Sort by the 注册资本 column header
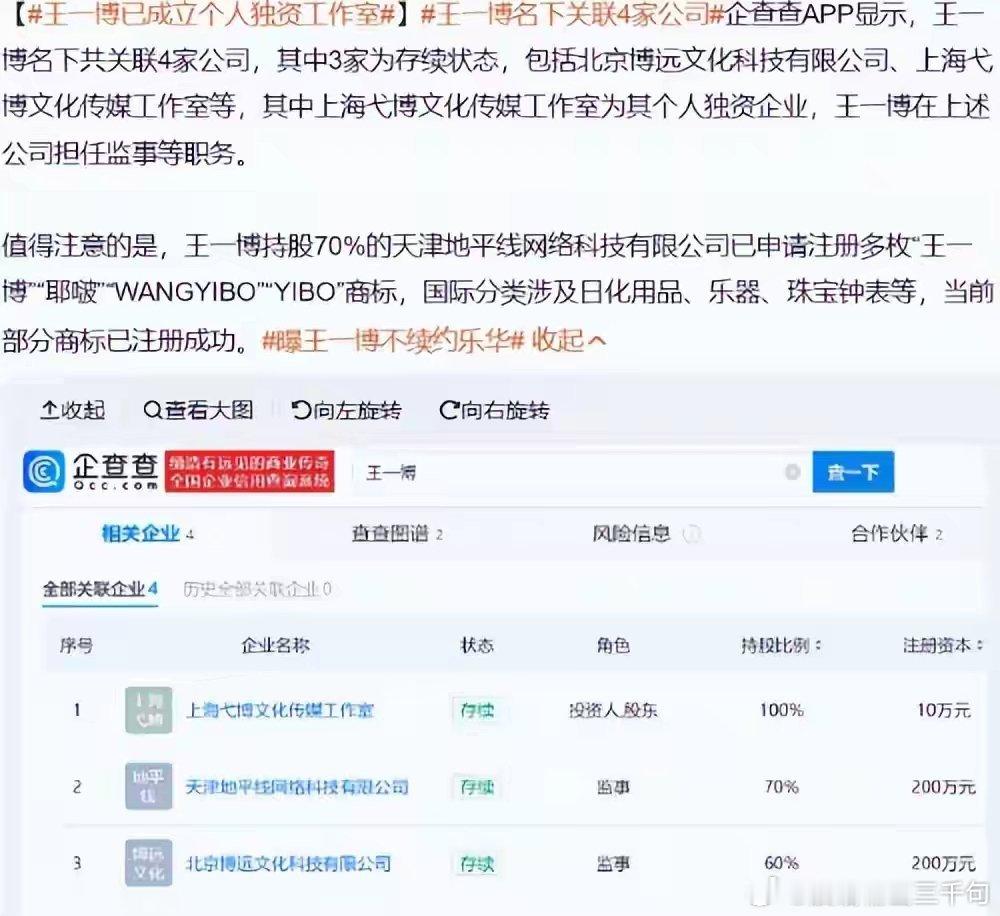This screenshot has height=916, width=1000. click(943, 646)
